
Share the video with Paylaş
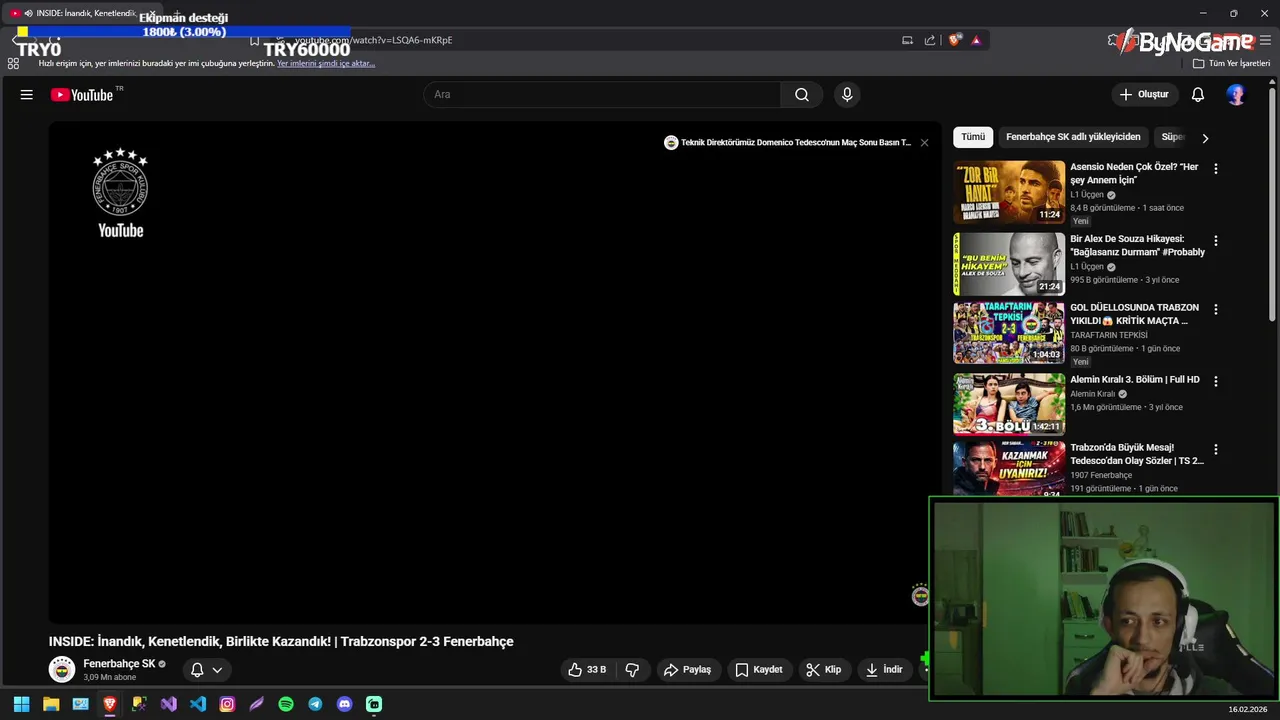(688, 670)
